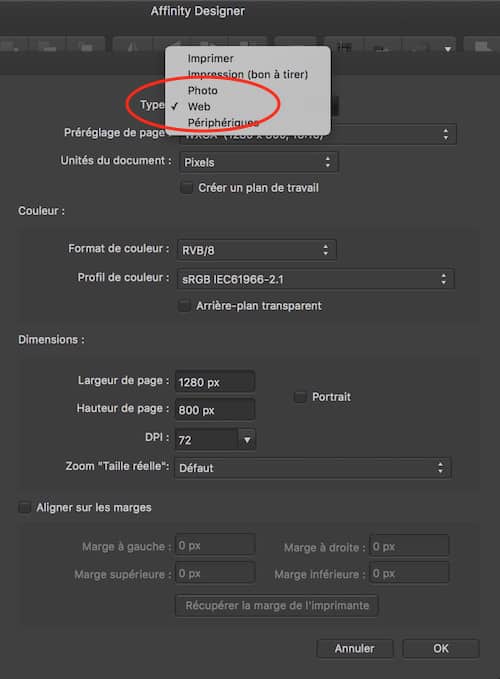This screenshot has height=679, width=500.
Task: Select Imprimer from the Type menu
Action: click(210, 58)
